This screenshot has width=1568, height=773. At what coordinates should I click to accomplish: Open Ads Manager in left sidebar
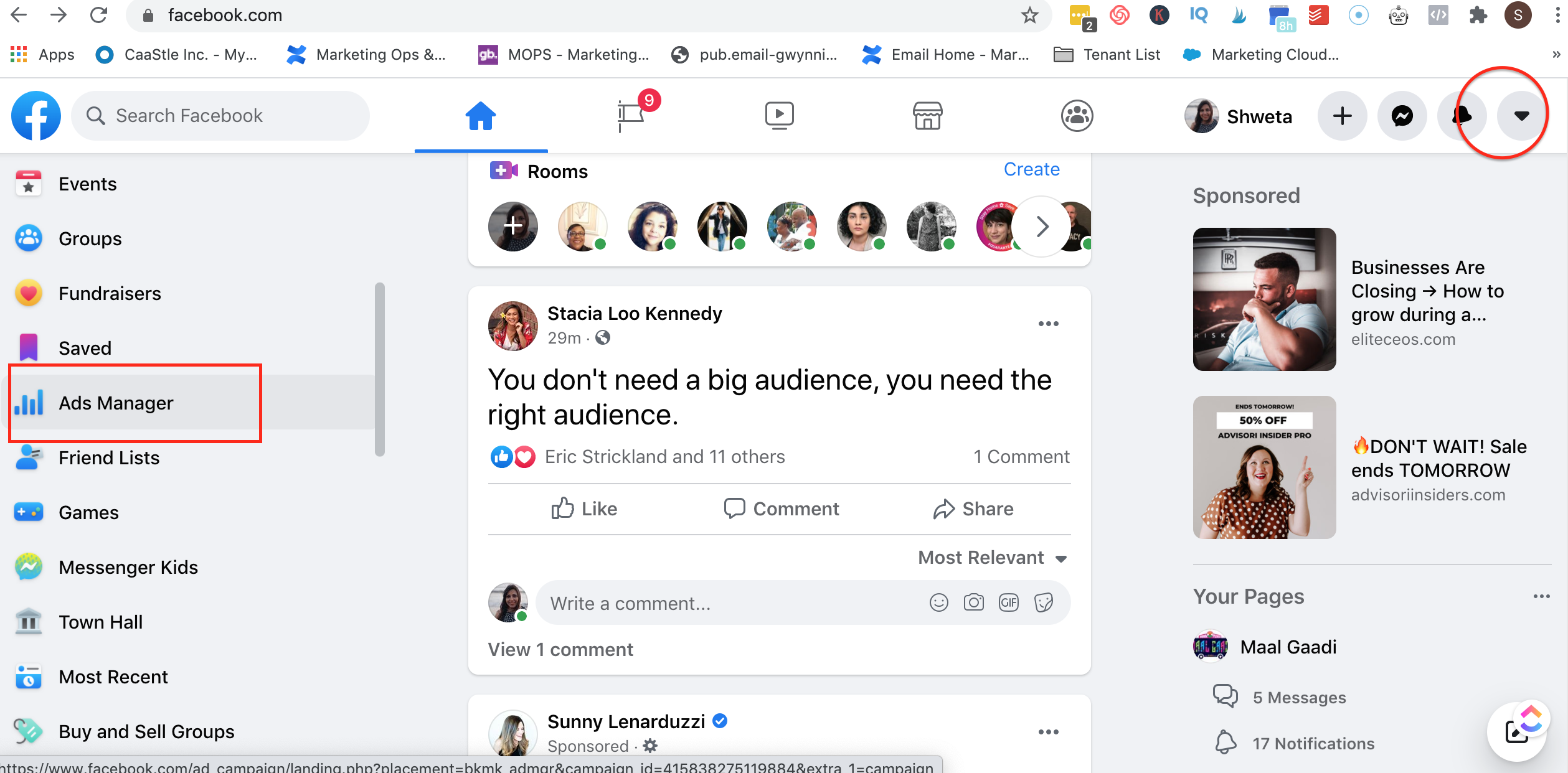click(116, 403)
